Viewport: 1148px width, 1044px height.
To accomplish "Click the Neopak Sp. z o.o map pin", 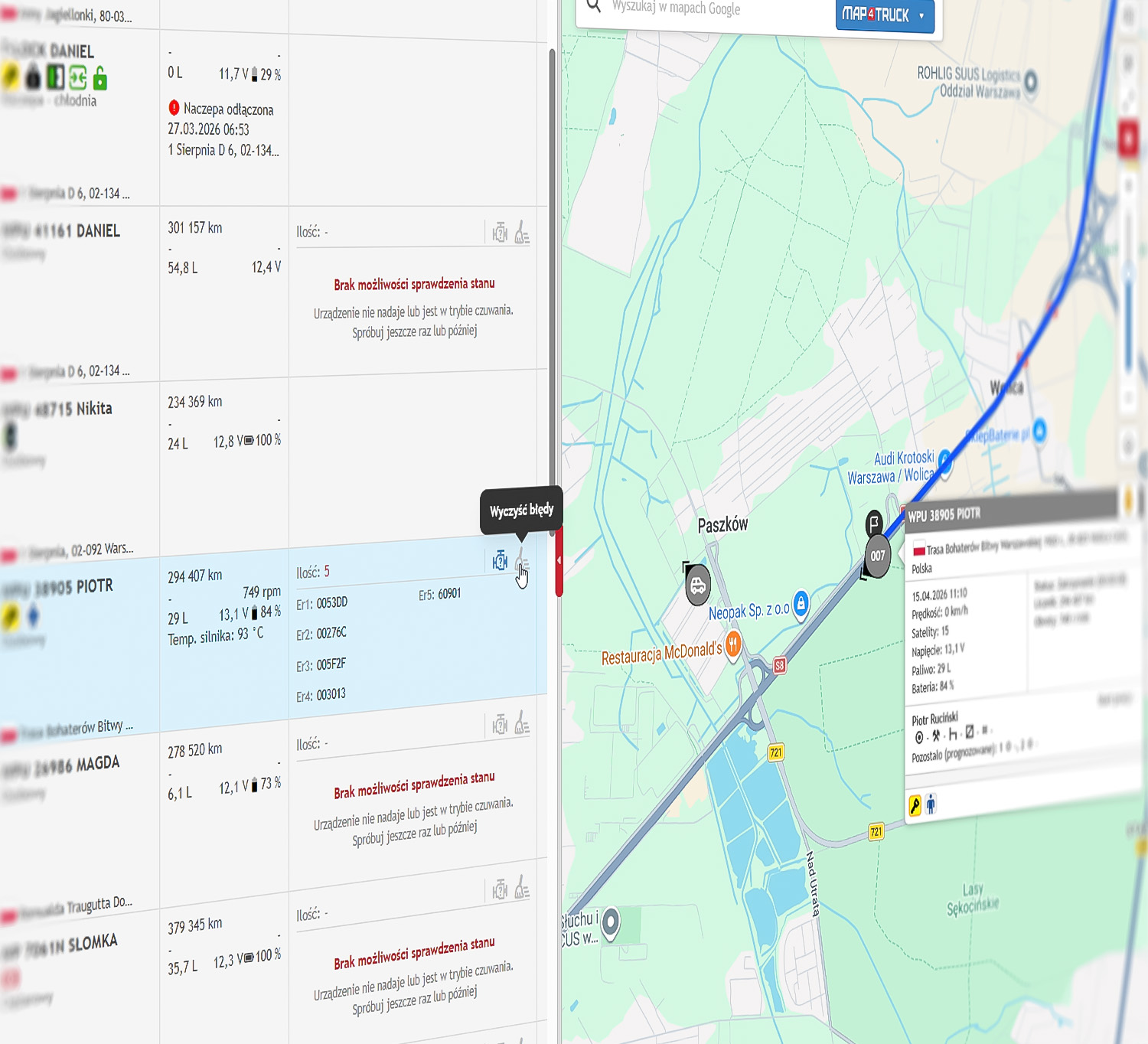I will coord(801,603).
